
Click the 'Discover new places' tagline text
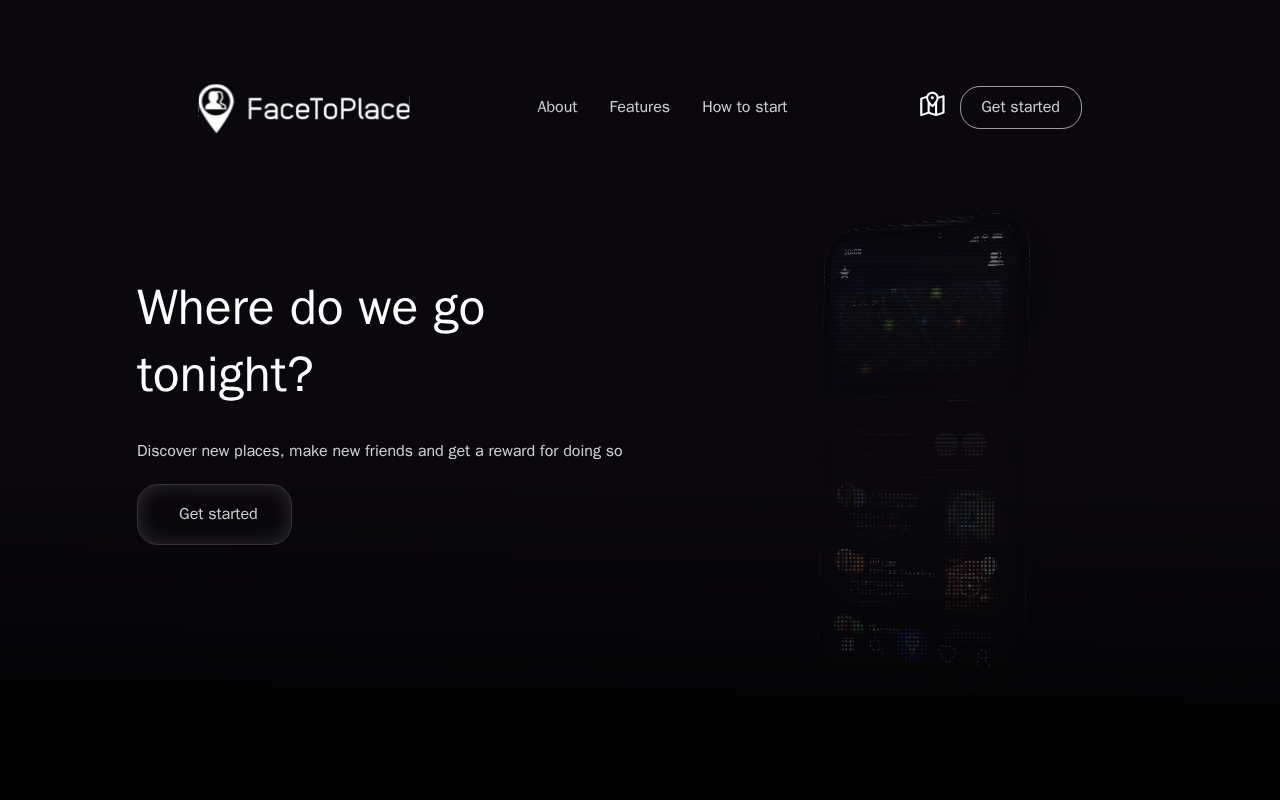click(380, 451)
